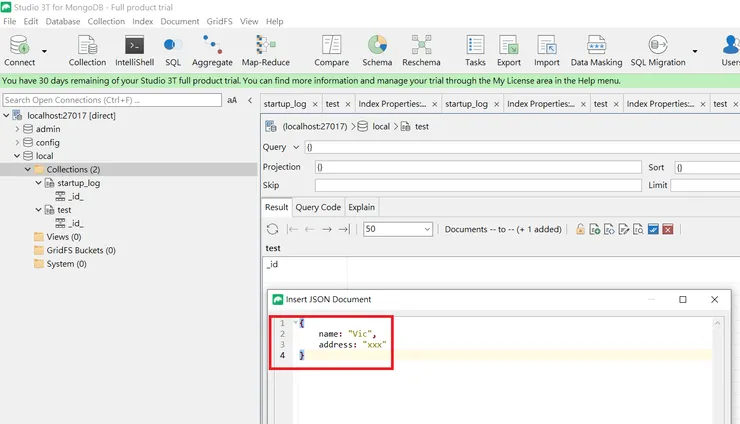The width and height of the screenshot is (740, 424).
Task: Open the GridFS menu
Action: [218, 21]
